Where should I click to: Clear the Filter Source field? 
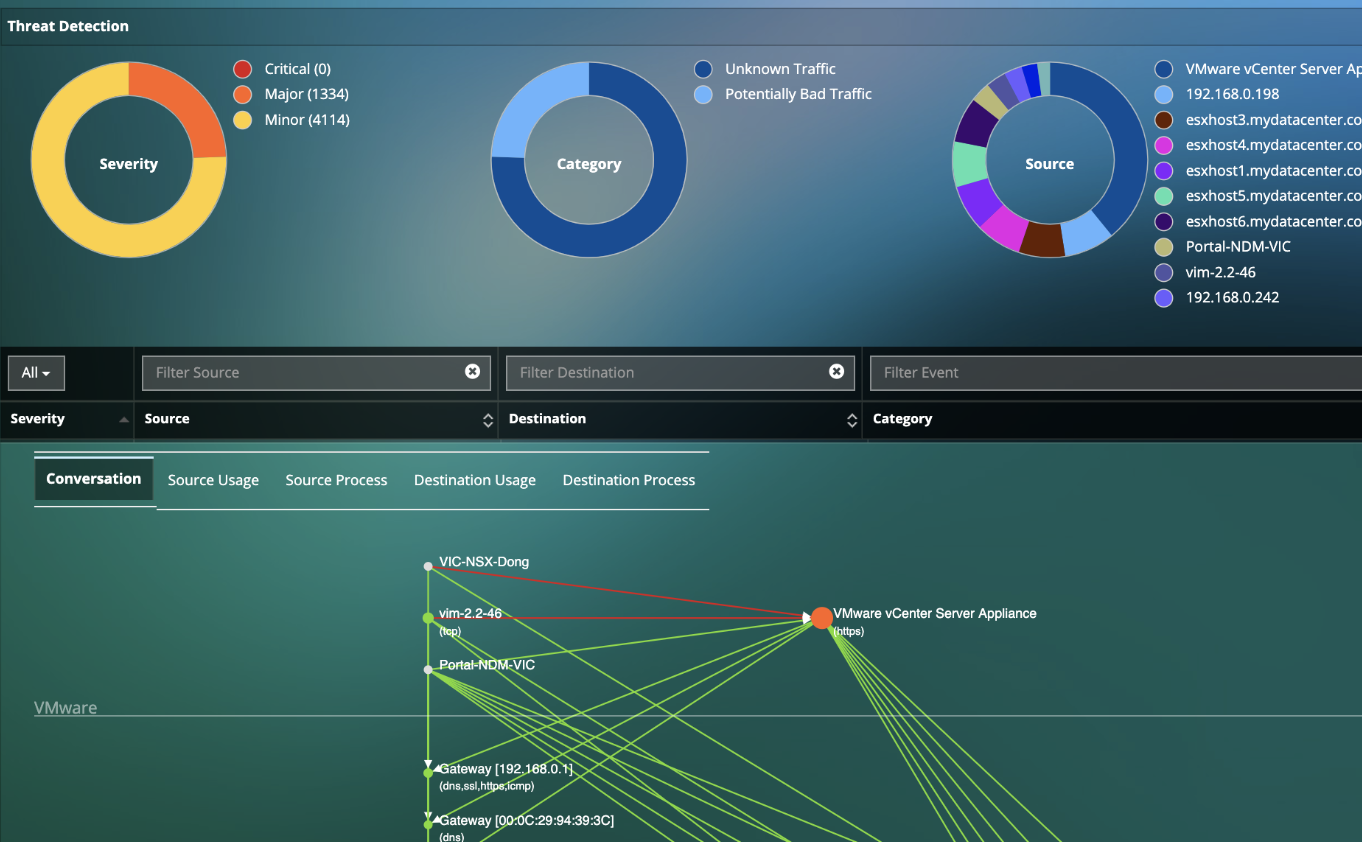(x=472, y=372)
